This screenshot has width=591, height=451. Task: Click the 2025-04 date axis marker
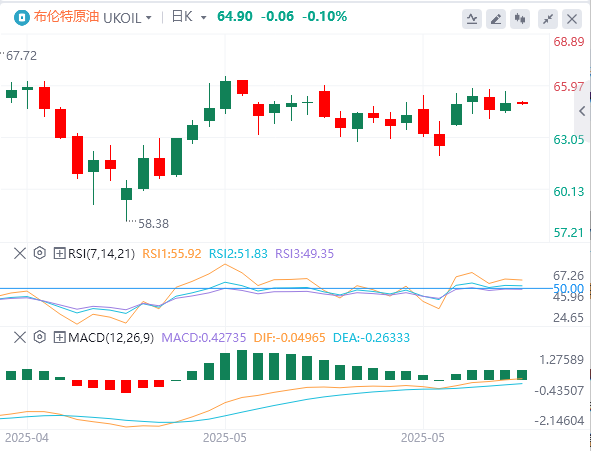click(27, 438)
